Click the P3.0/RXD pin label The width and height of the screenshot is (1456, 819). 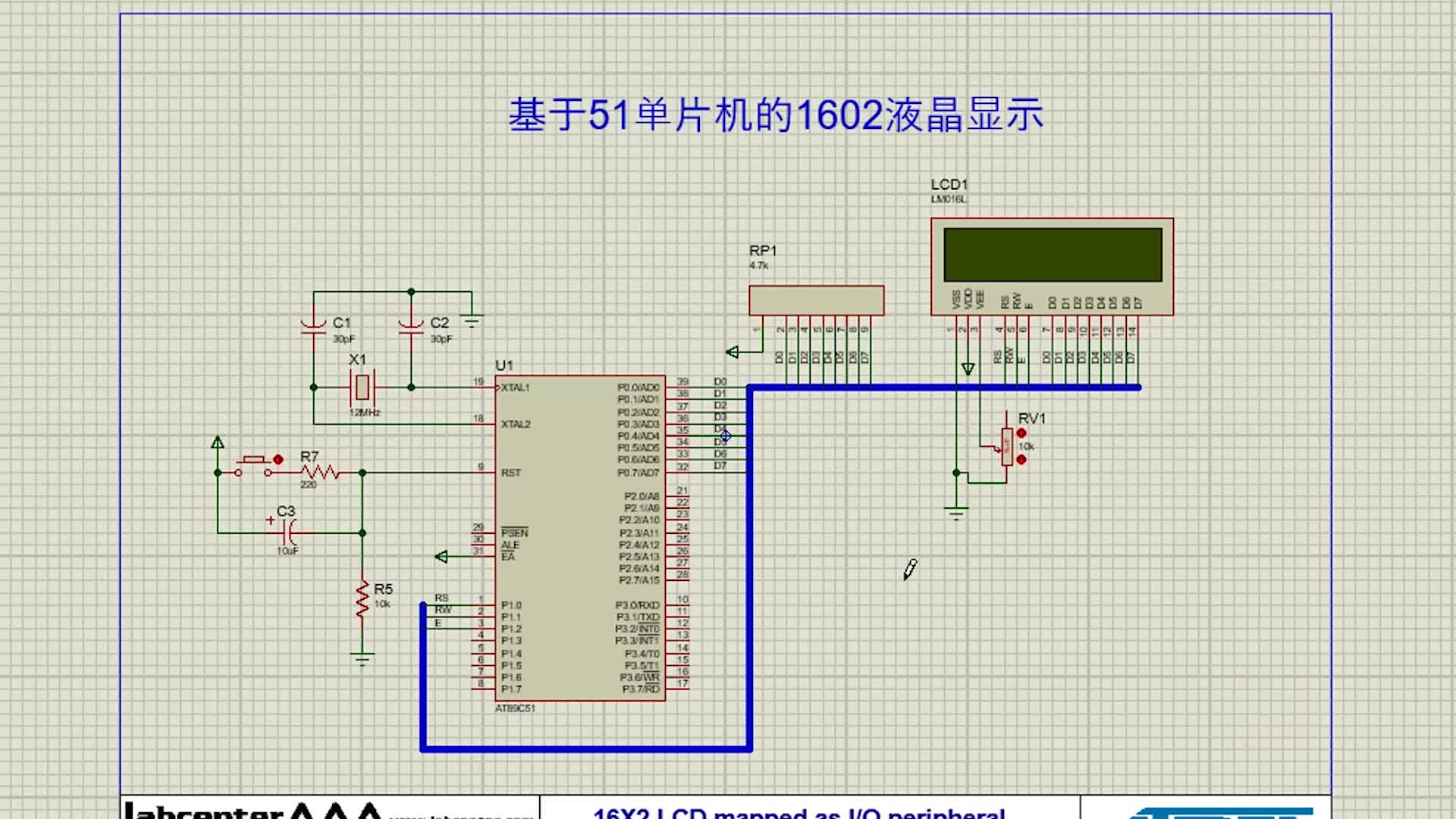[637, 605]
